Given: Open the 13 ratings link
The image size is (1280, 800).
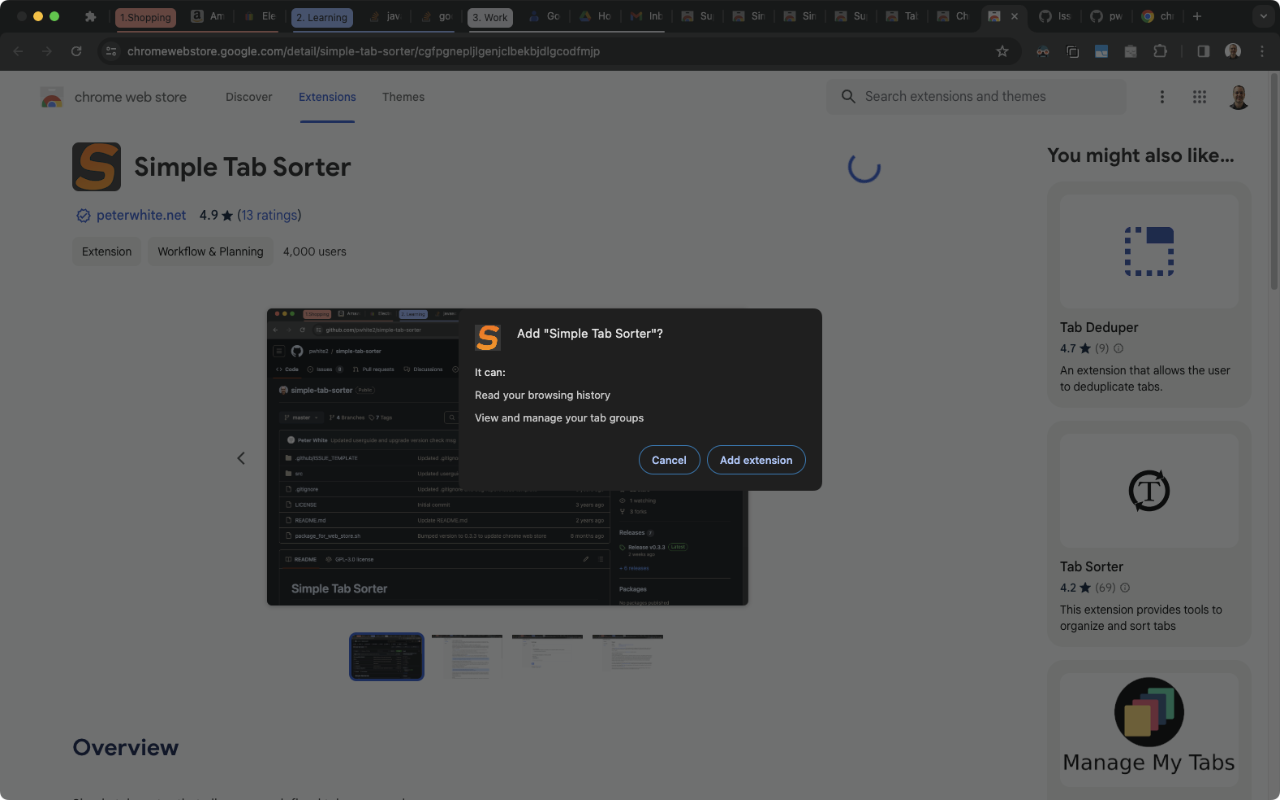Looking at the screenshot, I should (x=270, y=215).
